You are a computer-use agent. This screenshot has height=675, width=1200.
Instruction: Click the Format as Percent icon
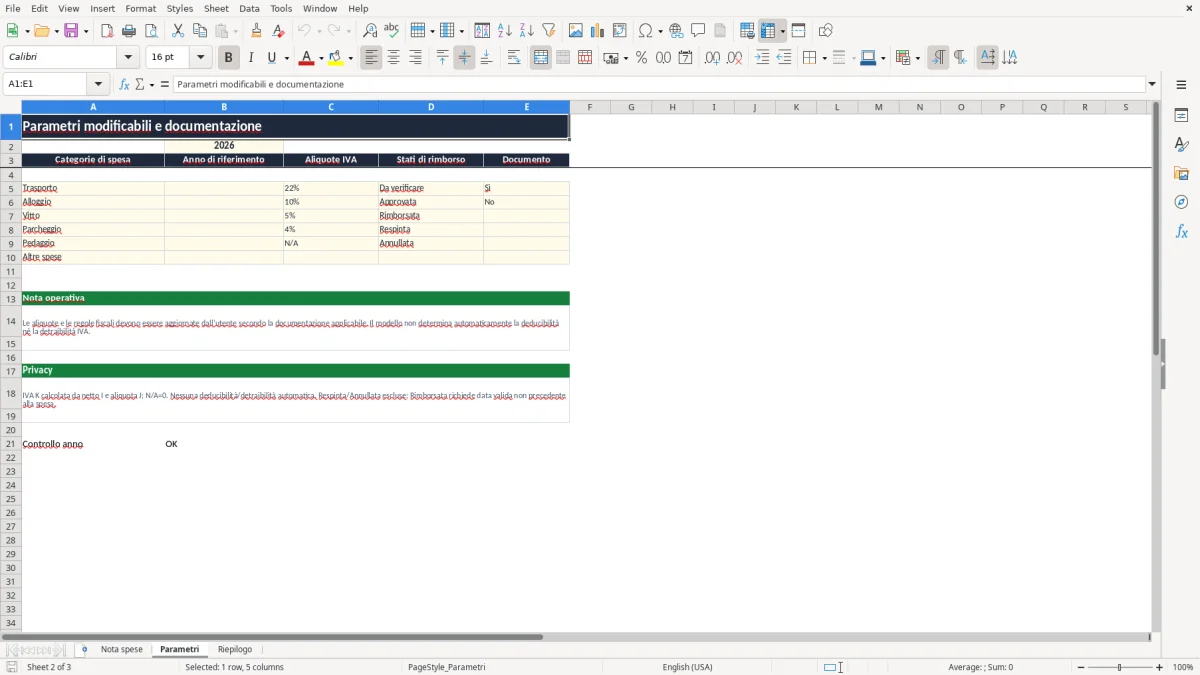pos(641,58)
